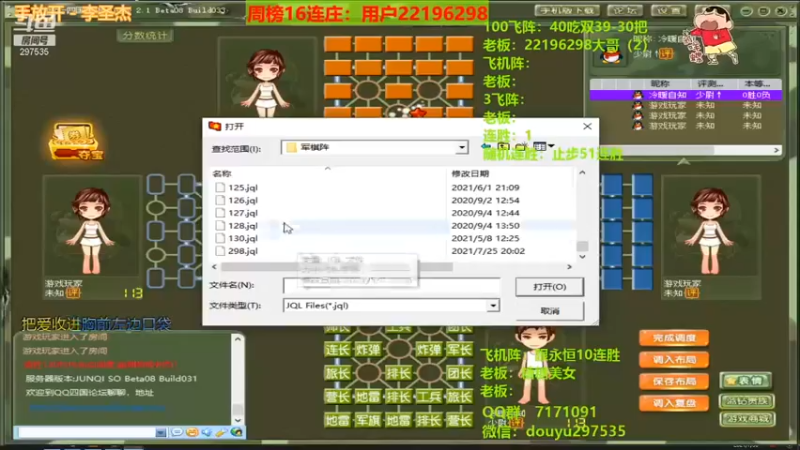Sort by 修改日期 column header

point(470,174)
